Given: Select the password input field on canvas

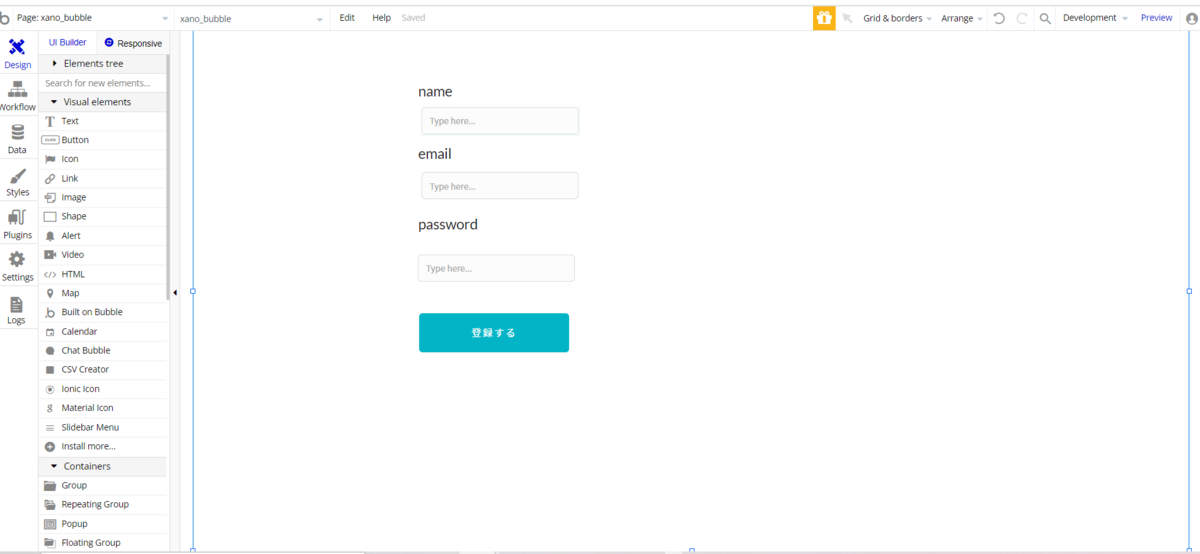Looking at the screenshot, I should point(496,268).
